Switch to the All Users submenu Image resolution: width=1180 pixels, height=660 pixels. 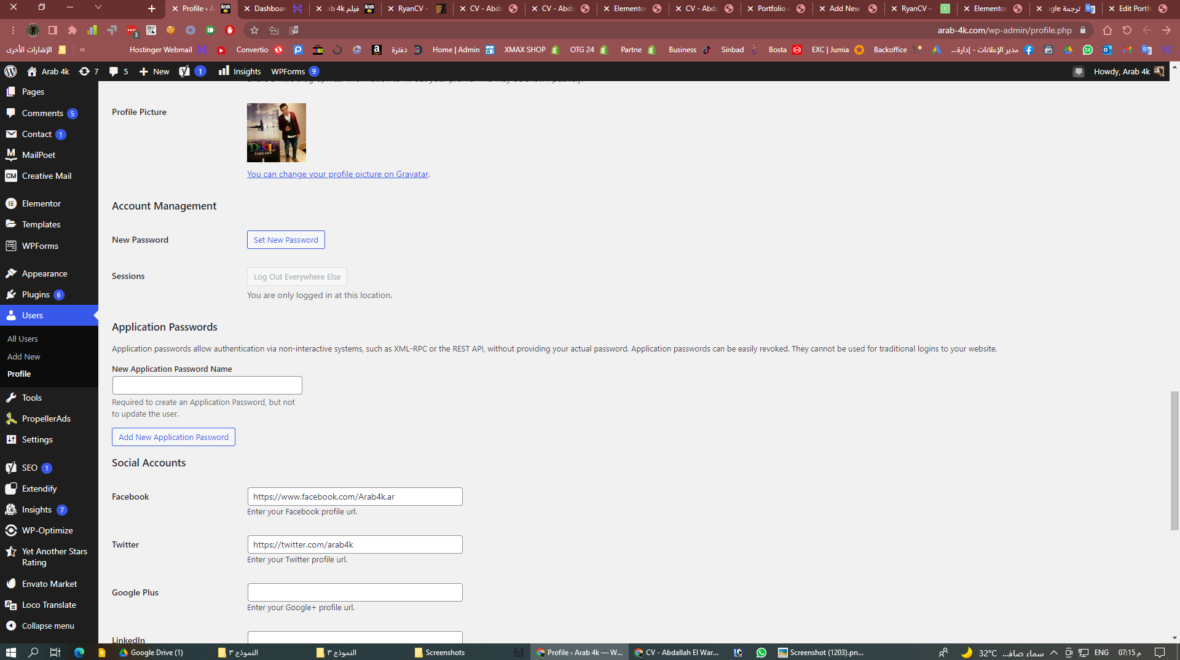21,338
